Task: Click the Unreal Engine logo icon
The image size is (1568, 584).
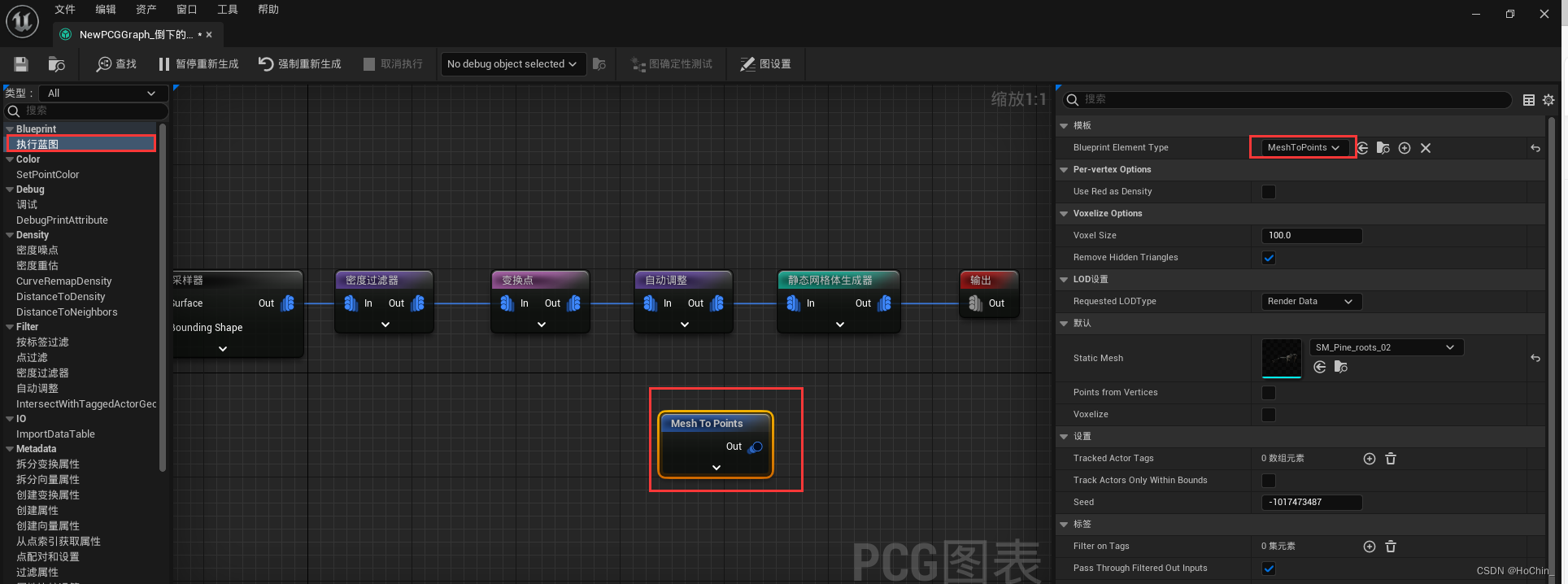Action: [23, 20]
